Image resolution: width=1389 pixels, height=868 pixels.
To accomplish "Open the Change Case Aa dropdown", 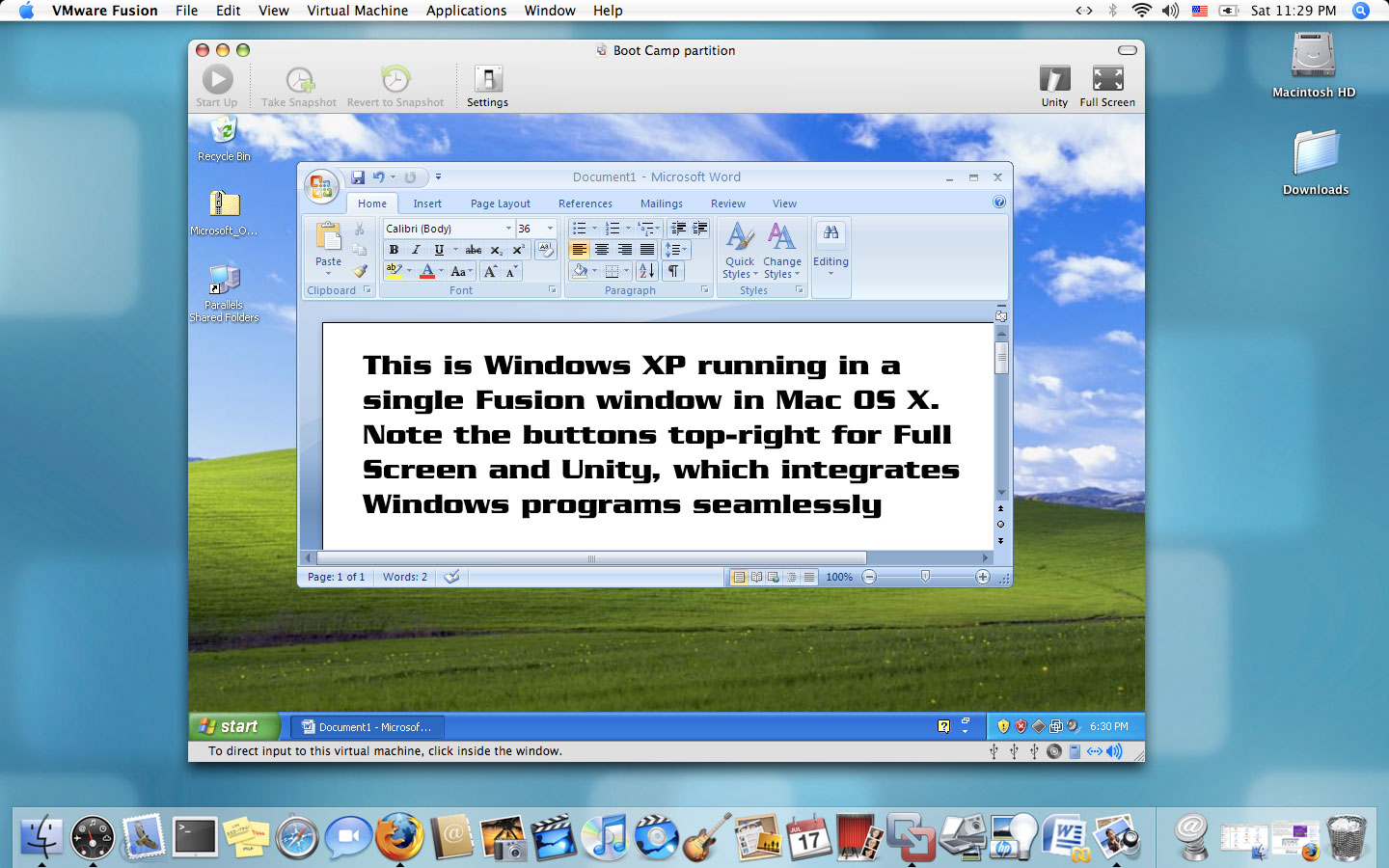I will [462, 272].
